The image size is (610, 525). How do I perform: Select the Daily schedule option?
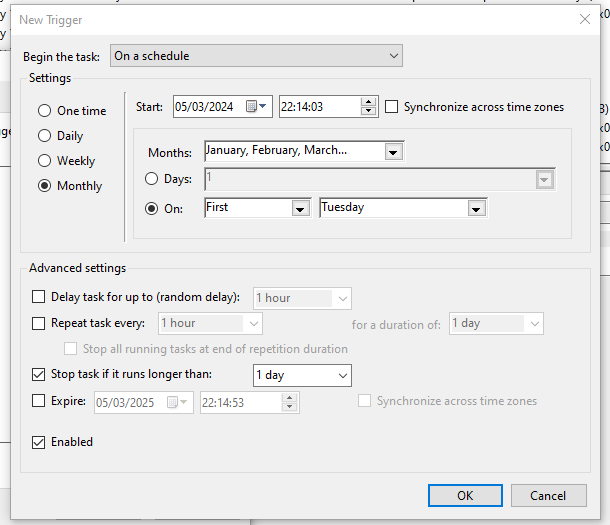pos(44,136)
